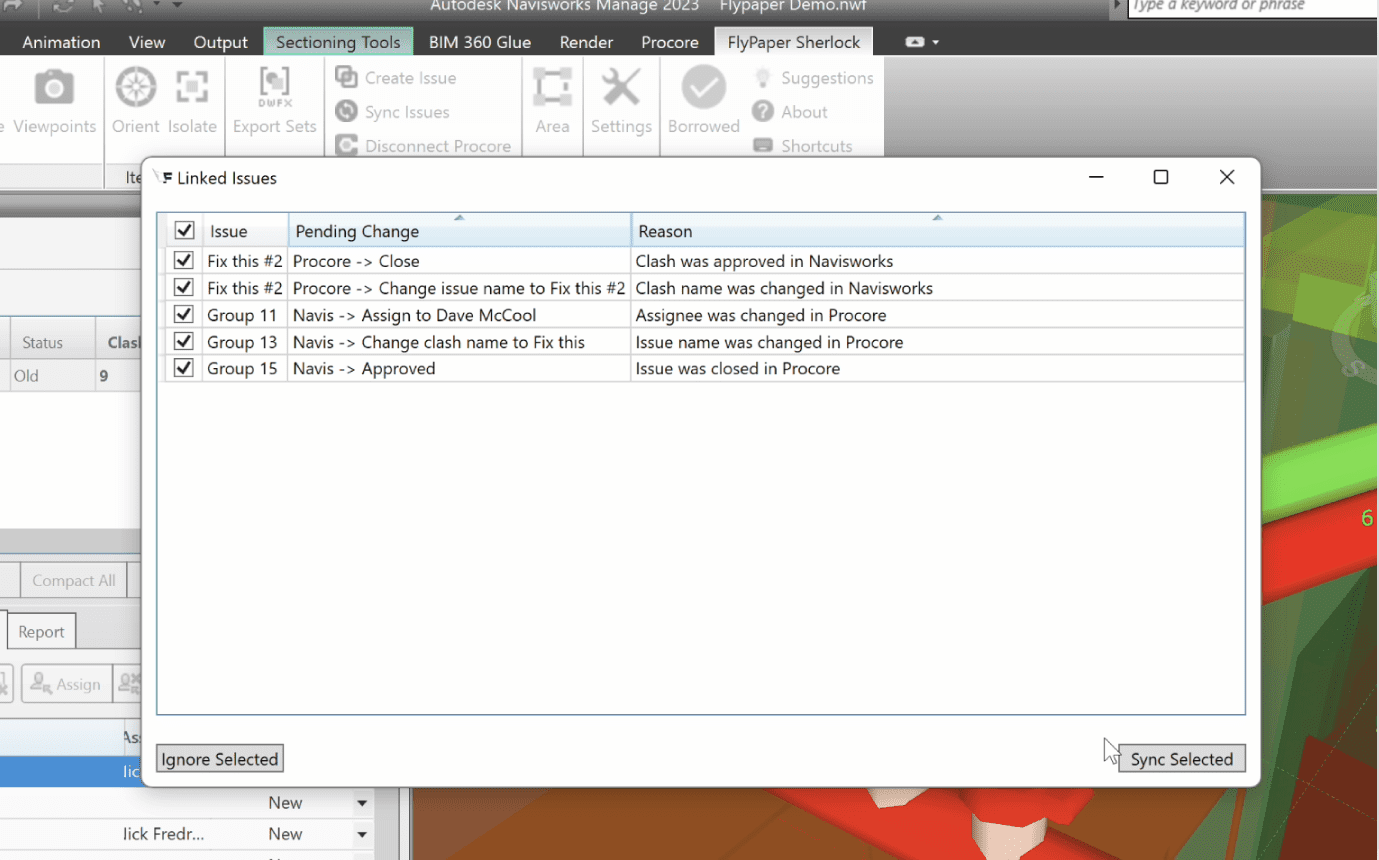The width and height of the screenshot is (1379, 860).
Task: Select 'Issue name was changed in Procore' cell
Action: coord(938,342)
